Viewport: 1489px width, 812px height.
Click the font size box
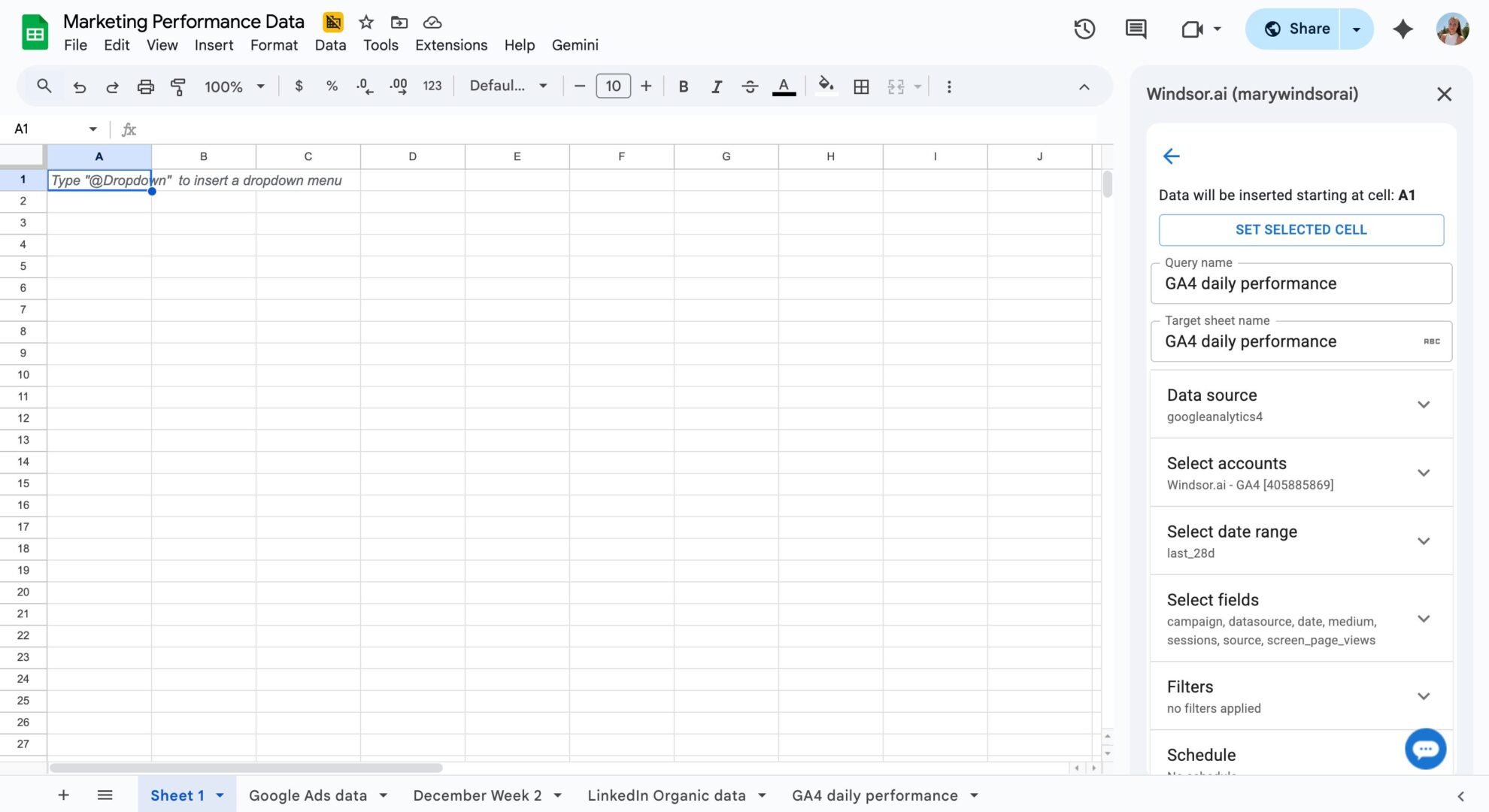pyautogui.click(x=613, y=86)
